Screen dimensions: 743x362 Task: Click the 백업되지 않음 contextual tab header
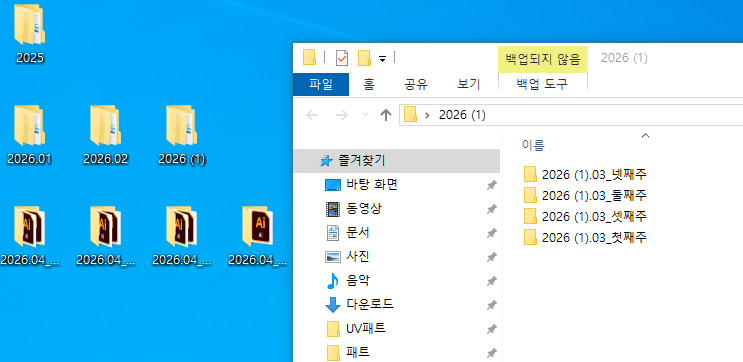[543, 59]
